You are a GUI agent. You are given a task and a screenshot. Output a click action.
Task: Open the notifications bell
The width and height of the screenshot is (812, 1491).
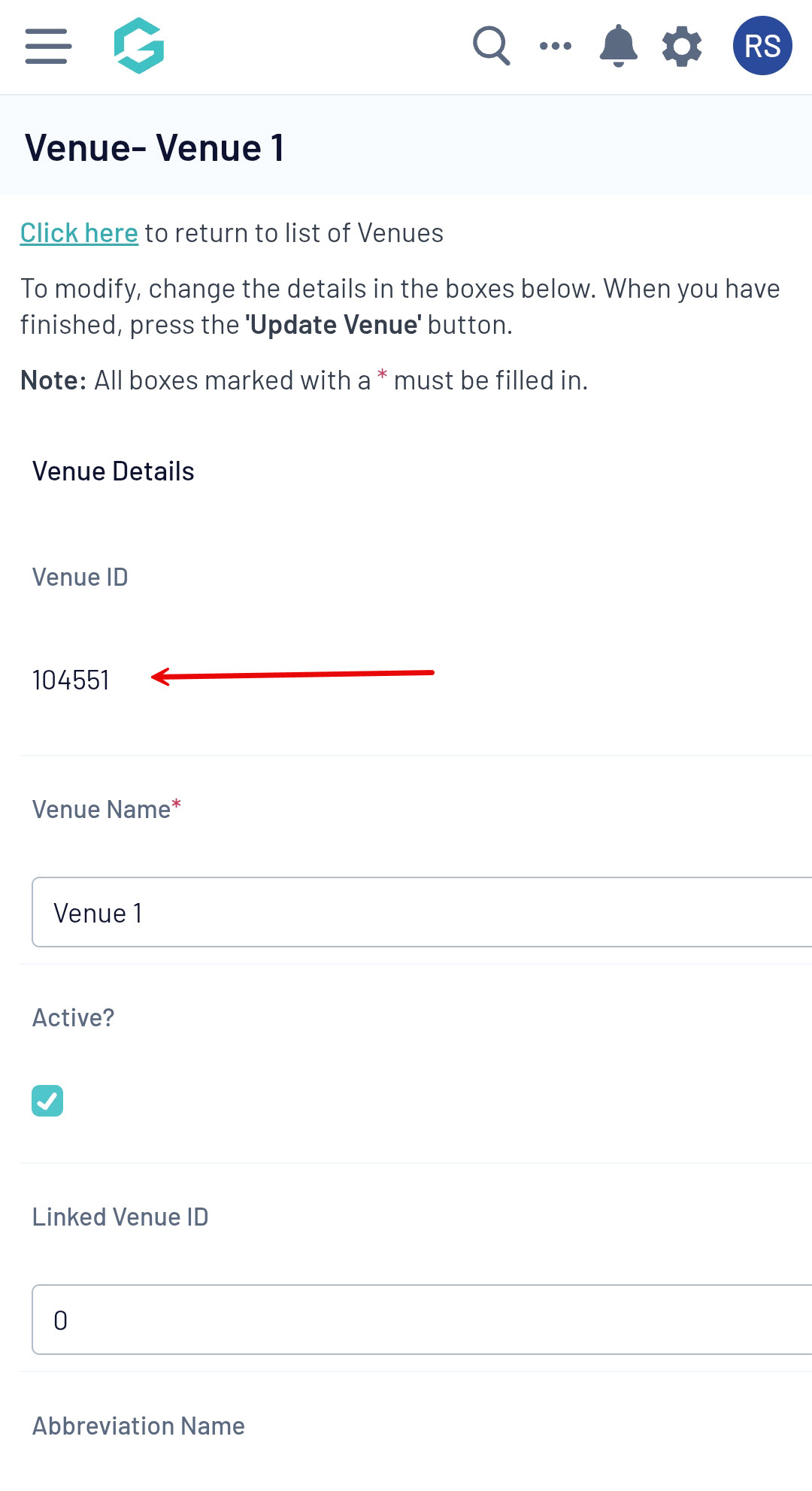pyautogui.click(x=618, y=46)
